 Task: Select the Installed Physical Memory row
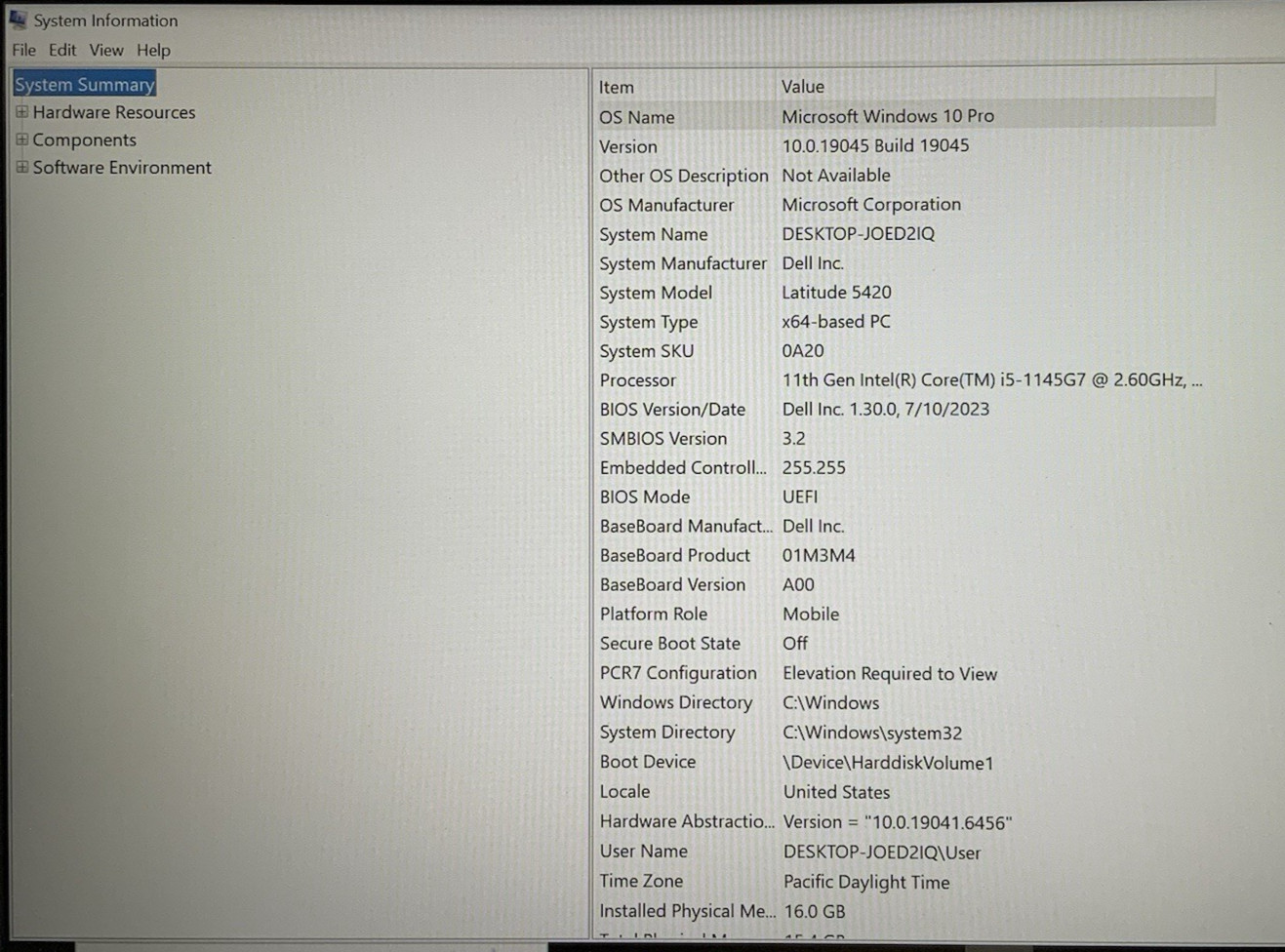click(904, 911)
